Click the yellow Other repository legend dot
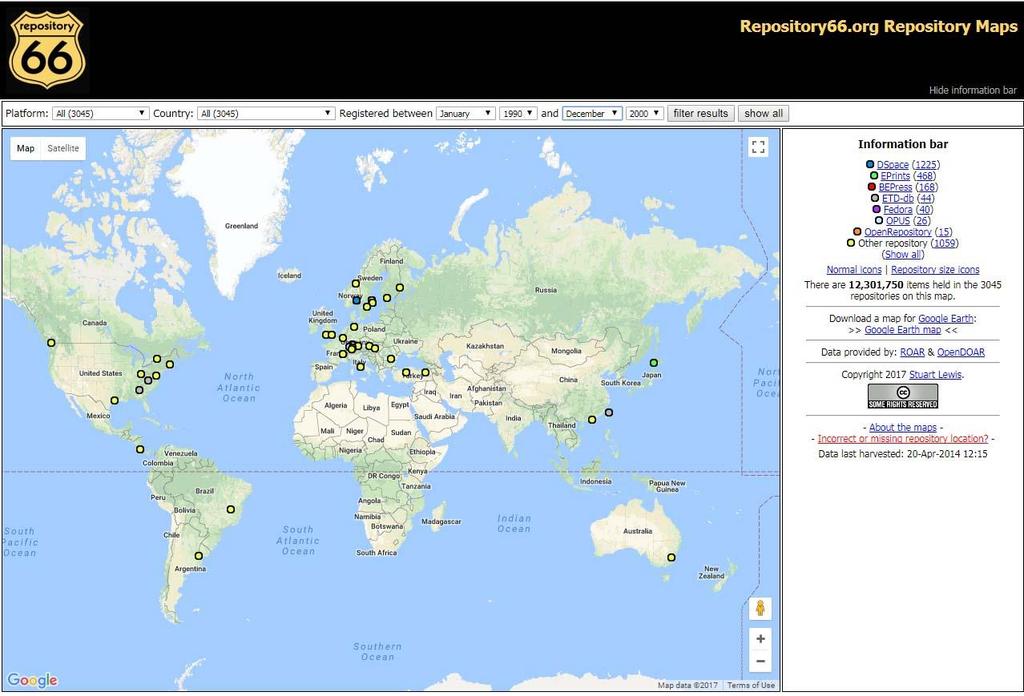Screen dimensions: 1024x696 [x=851, y=243]
